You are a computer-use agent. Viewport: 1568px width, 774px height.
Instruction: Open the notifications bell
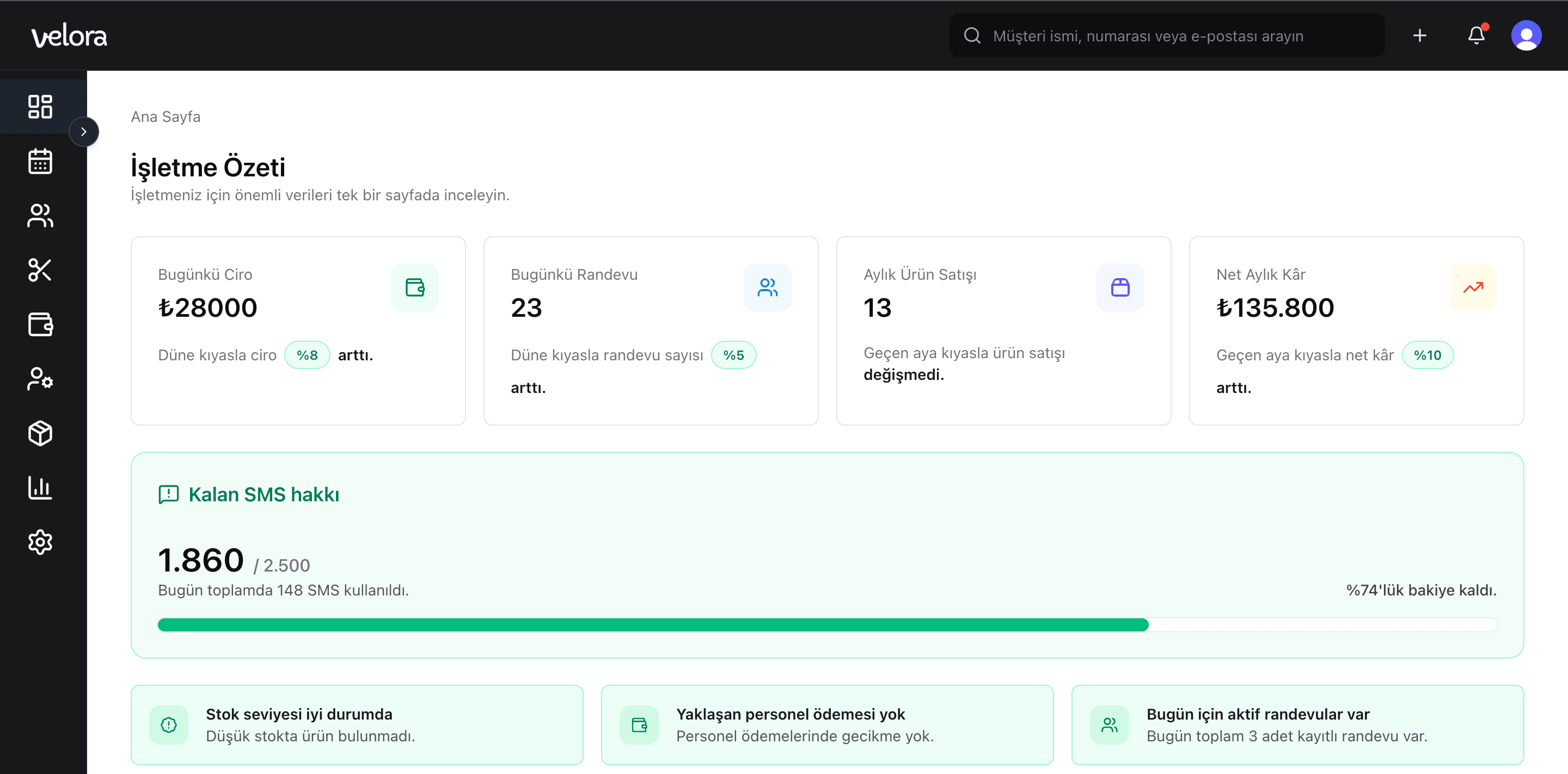pos(1476,36)
